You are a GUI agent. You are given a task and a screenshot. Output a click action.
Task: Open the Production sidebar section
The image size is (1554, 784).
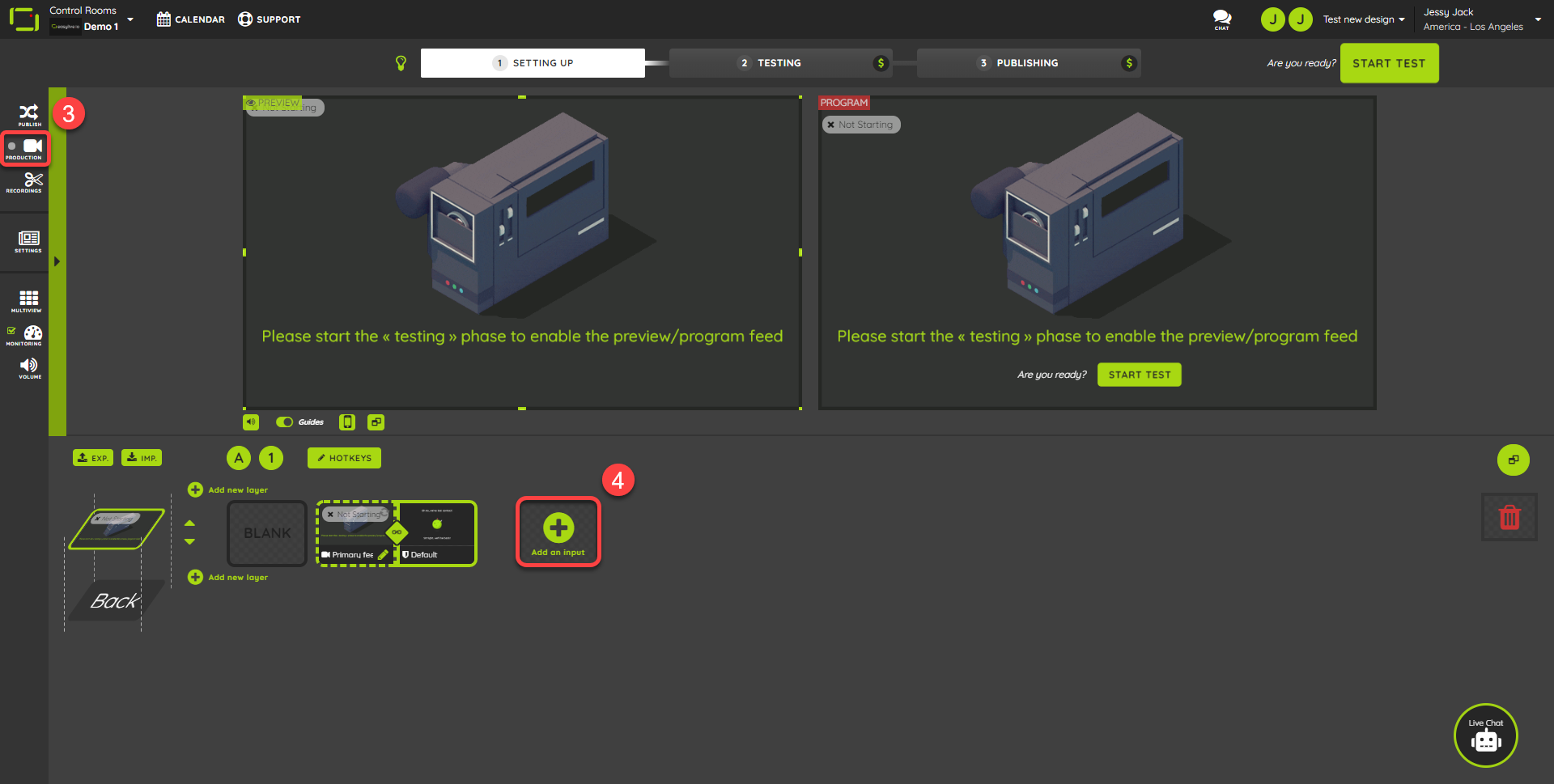pyautogui.click(x=25, y=149)
